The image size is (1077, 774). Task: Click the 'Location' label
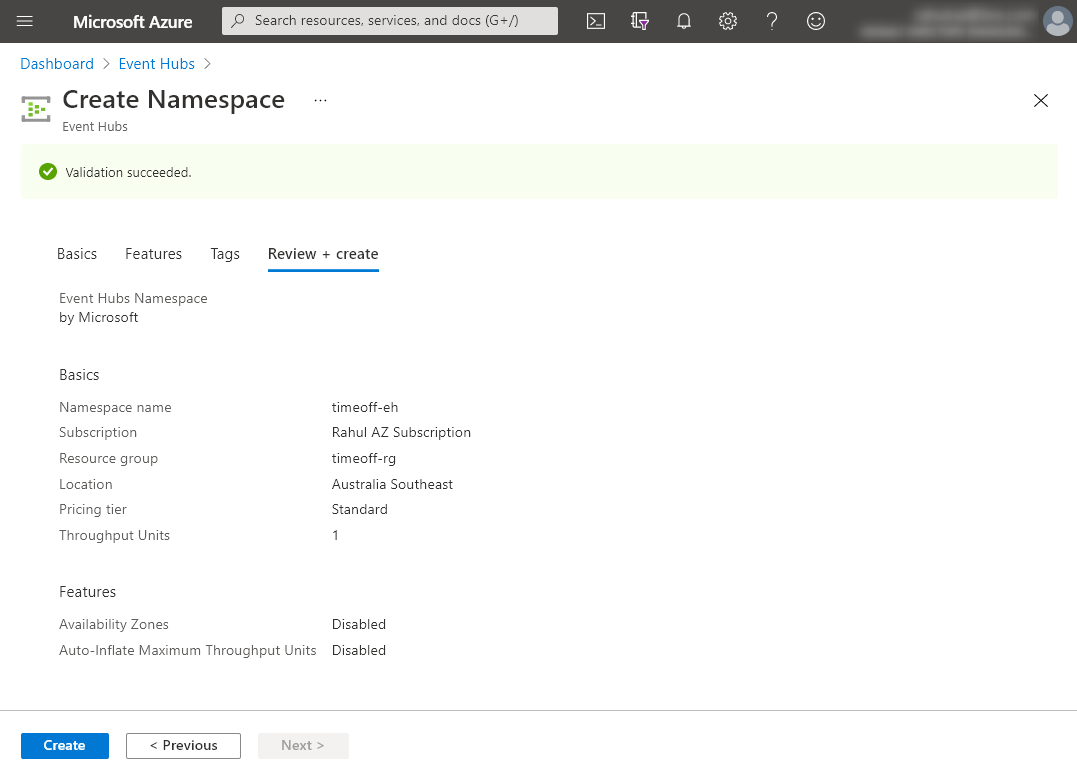point(86,484)
